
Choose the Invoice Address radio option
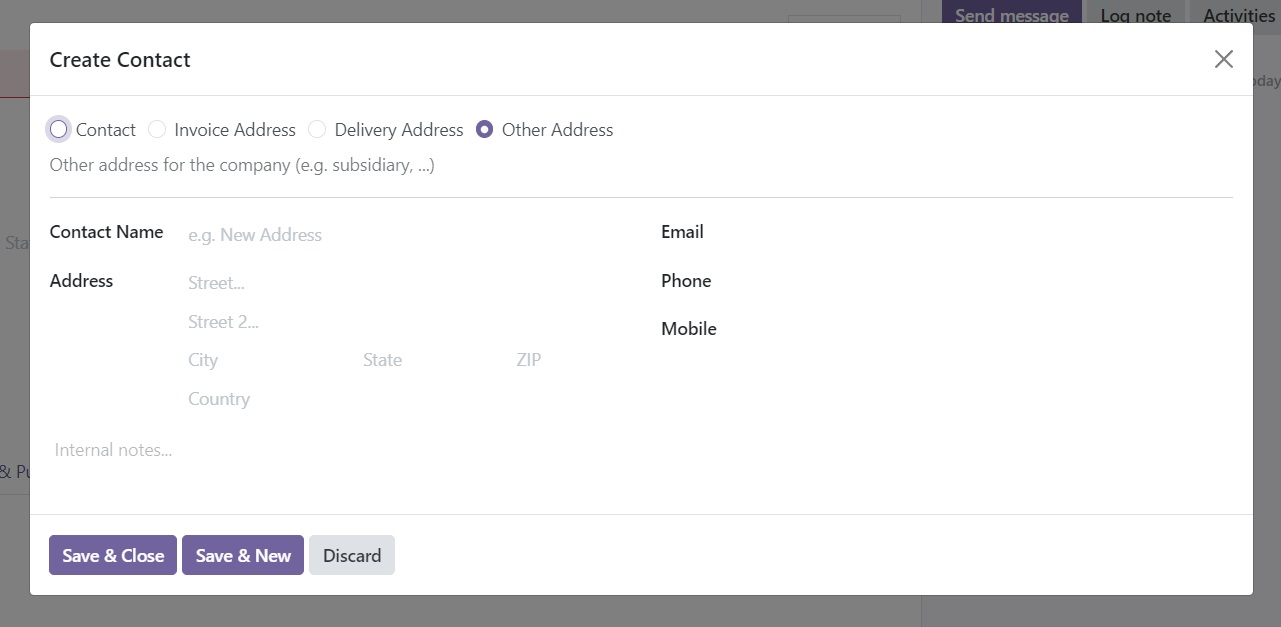click(157, 129)
